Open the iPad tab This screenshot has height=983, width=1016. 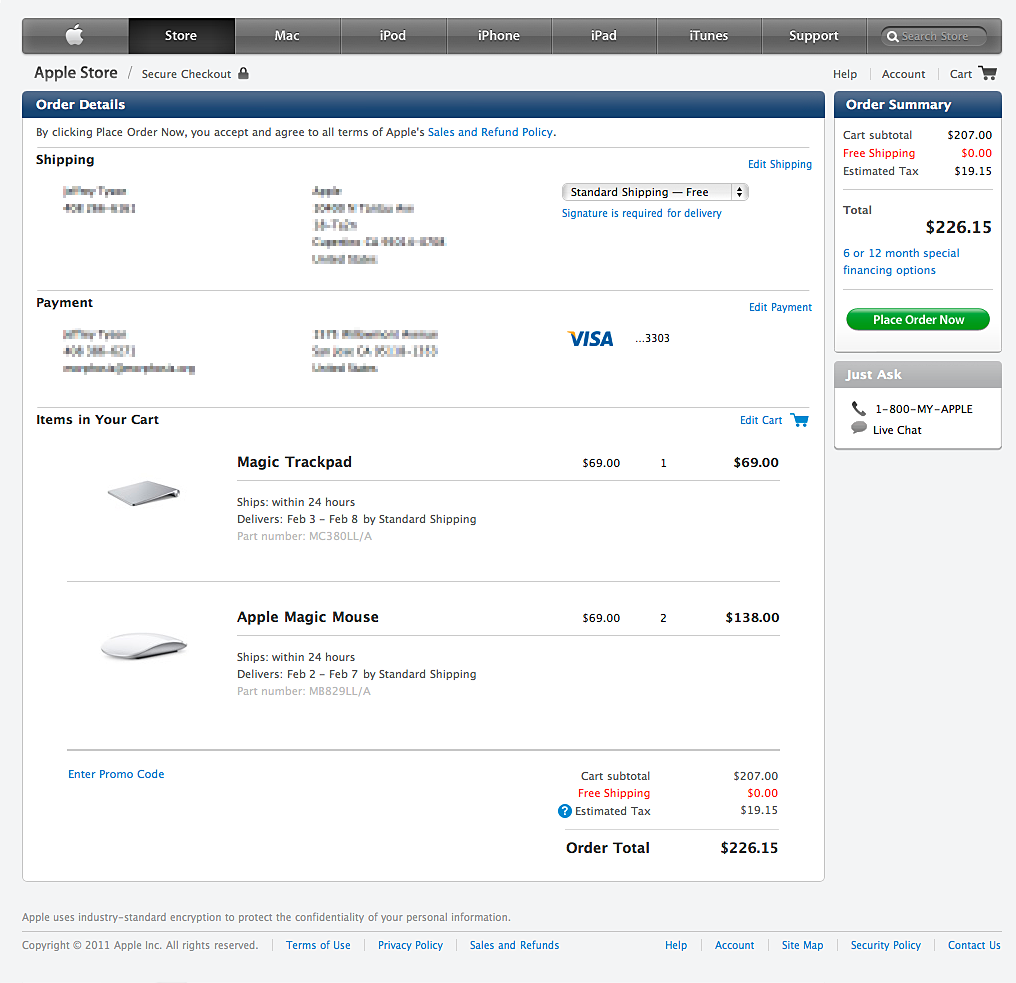pyautogui.click(x=604, y=36)
